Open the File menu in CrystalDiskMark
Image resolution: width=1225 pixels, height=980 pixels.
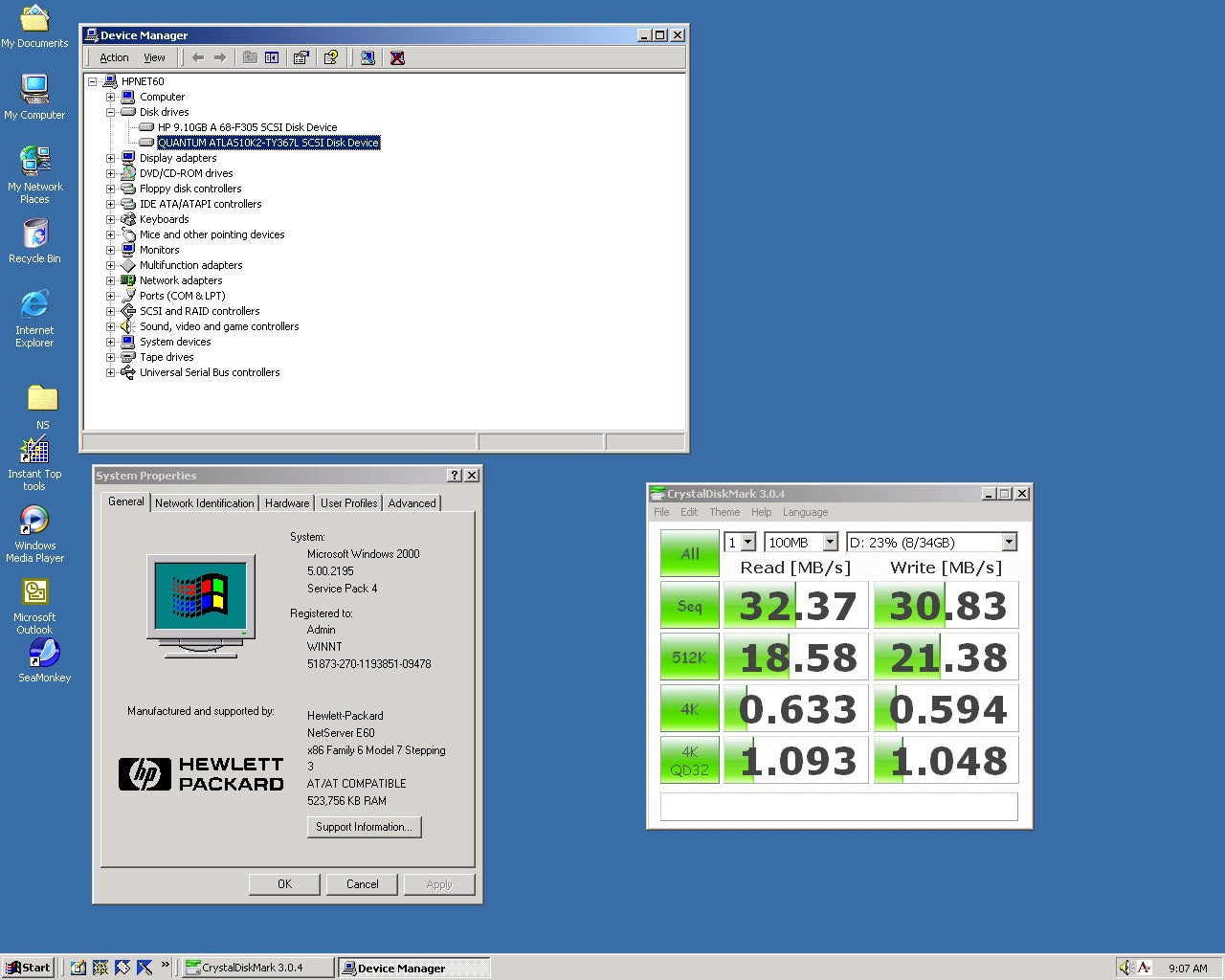point(661,512)
